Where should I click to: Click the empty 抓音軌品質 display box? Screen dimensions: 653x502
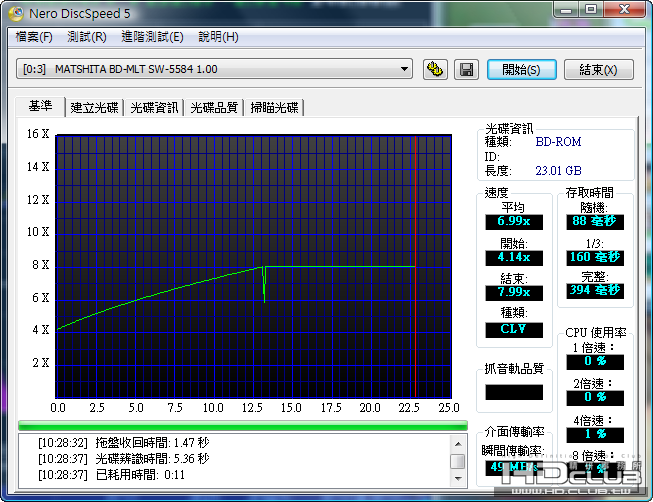[514, 392]
